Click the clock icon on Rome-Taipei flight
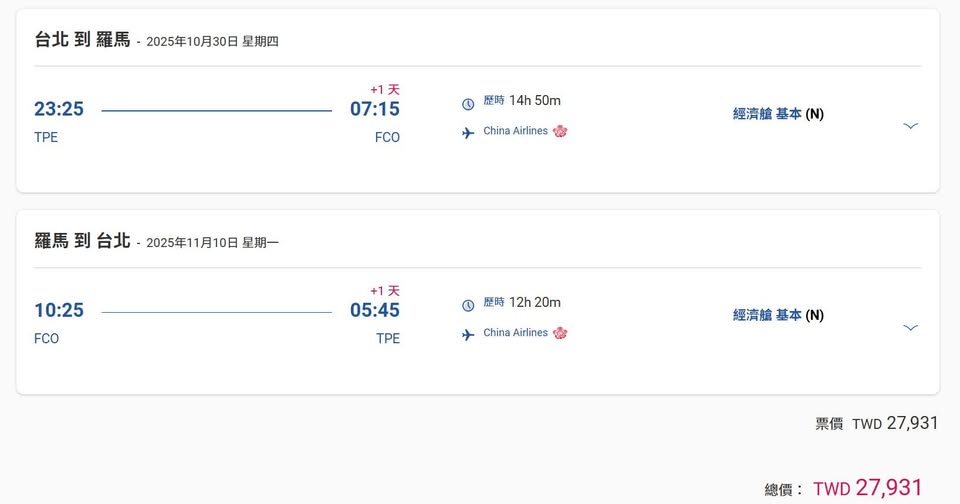The width and height of the screenshot is (960, 504). 468,305
